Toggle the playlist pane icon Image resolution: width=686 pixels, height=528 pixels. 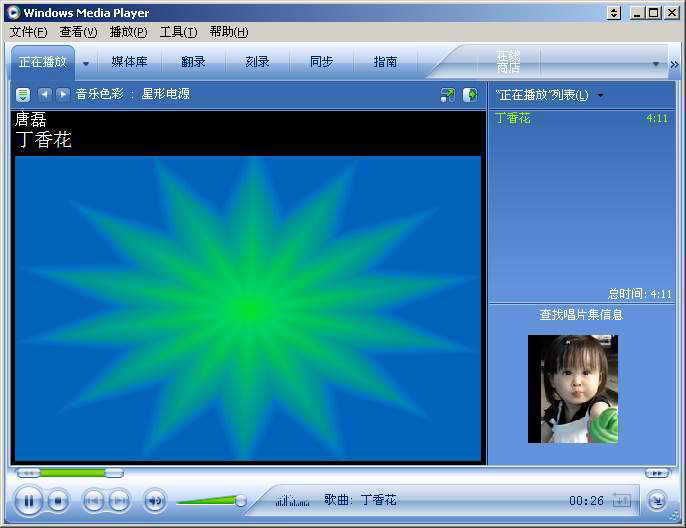tap(470, 95)
